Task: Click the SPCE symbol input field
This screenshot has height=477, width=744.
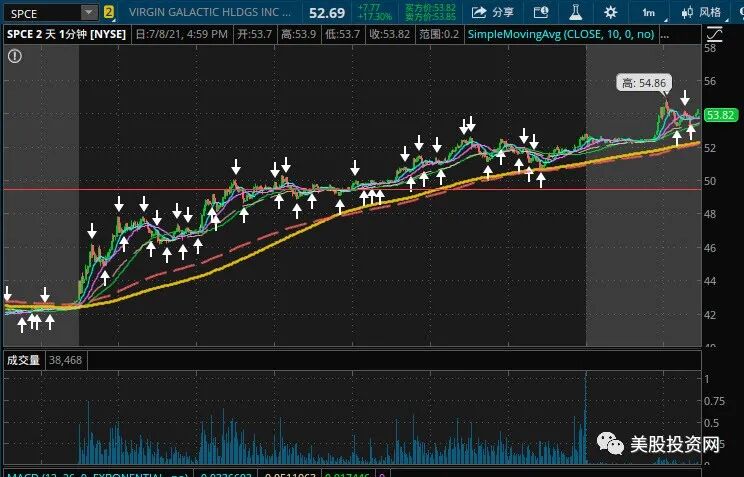Action: pyautogui.click(x=42, y=13)
